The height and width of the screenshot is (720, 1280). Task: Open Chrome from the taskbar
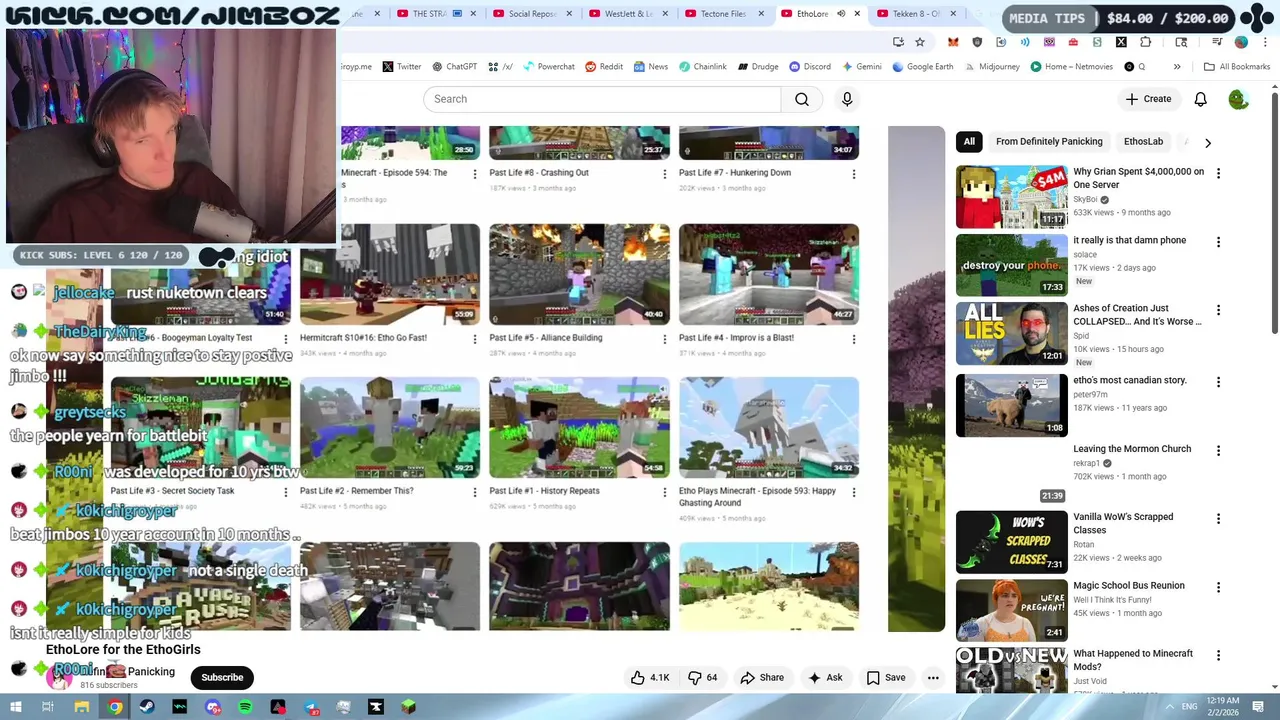click(115, 708)
